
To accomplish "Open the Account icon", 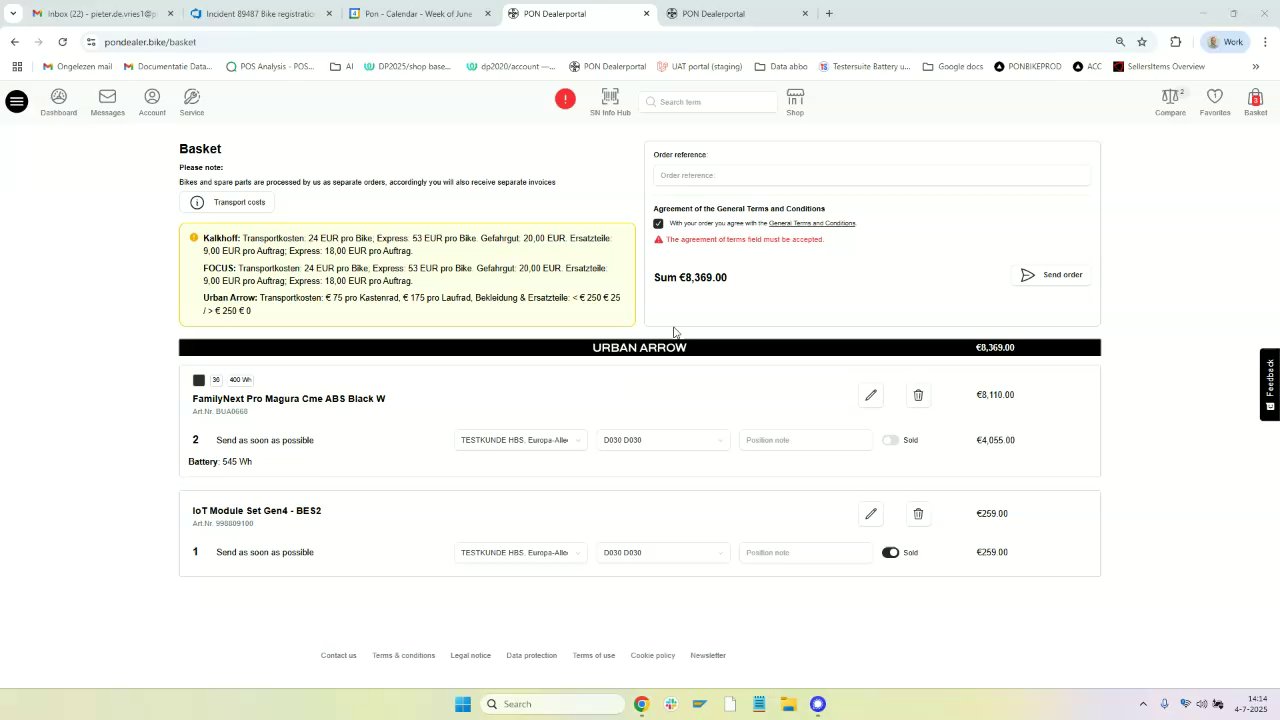I will click(x=152, y=102).
